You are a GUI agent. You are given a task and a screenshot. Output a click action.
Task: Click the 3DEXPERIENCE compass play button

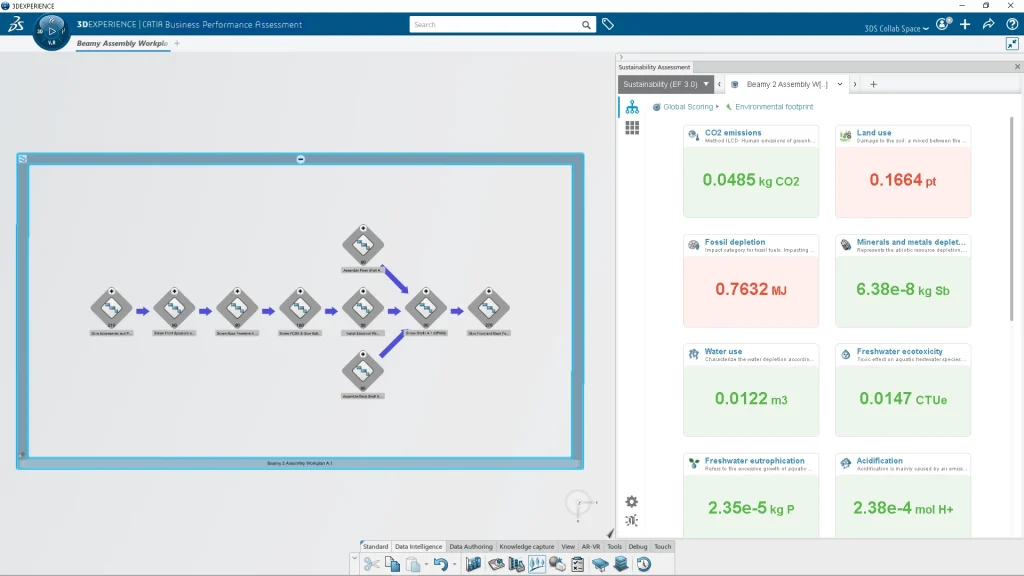click(51, 31)
